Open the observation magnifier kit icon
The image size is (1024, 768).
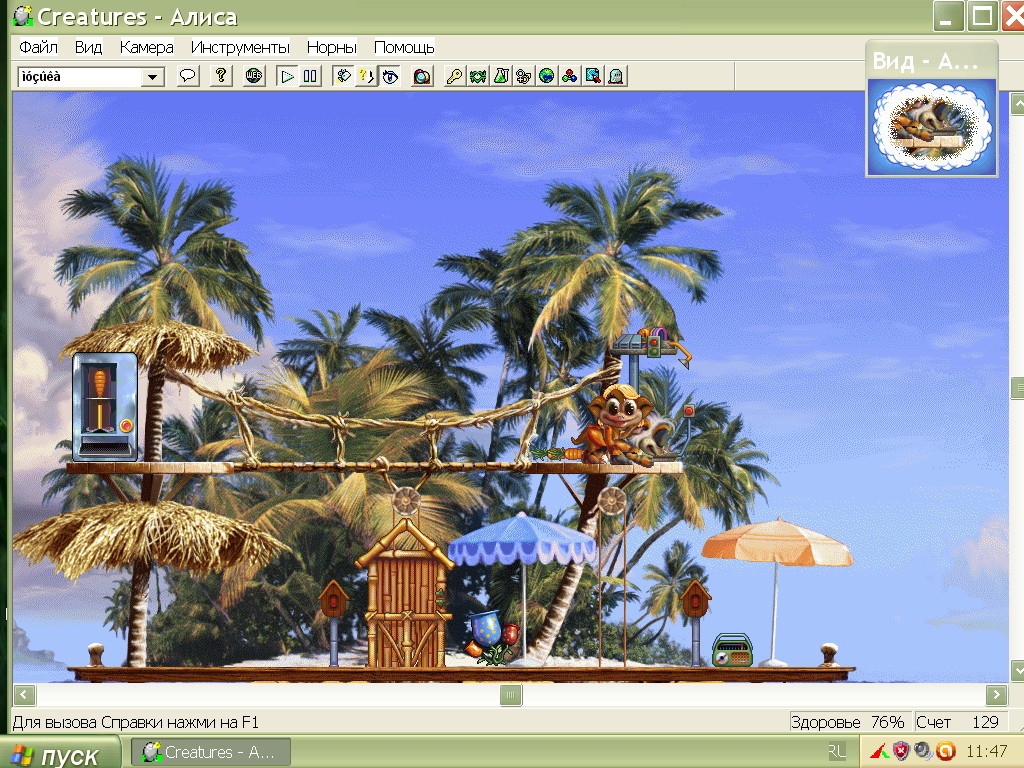[592, 76]
